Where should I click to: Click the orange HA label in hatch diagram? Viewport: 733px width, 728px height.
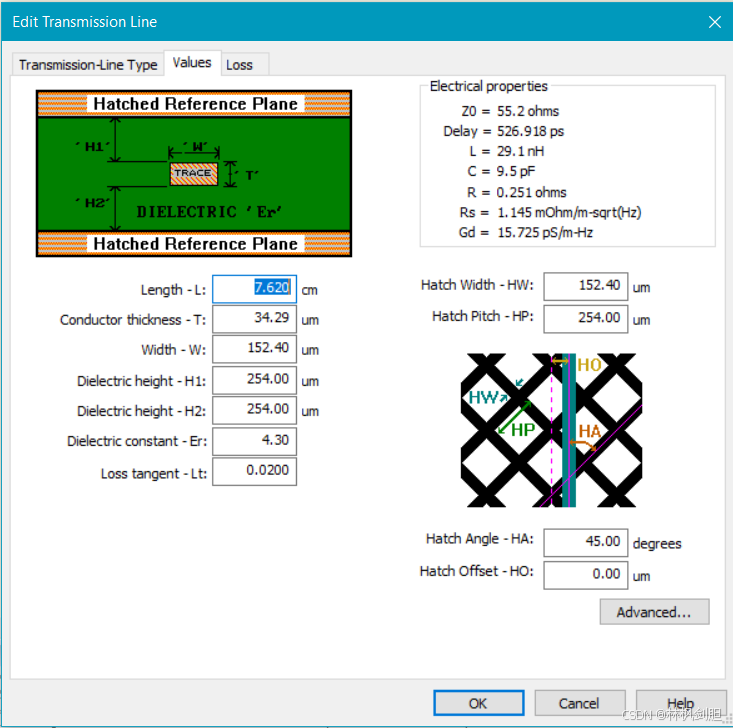coord(589,431)
